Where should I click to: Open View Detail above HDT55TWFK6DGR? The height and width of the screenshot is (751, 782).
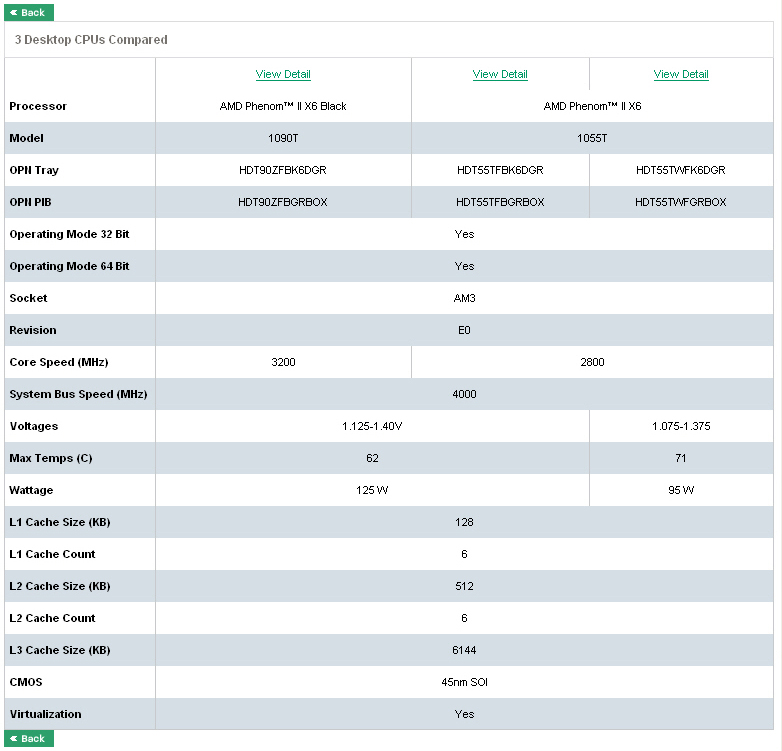(681, 74)
